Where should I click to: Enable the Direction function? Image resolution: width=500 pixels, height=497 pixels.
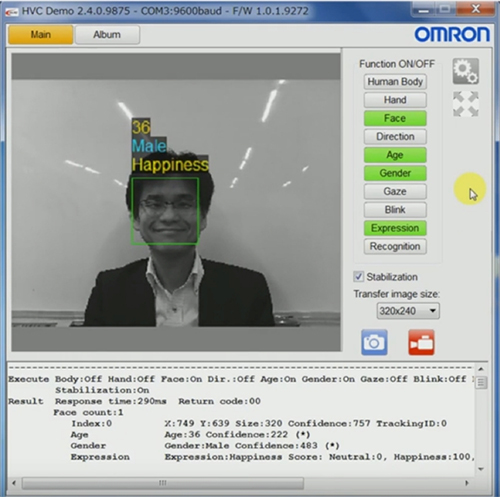coord(395,136)
